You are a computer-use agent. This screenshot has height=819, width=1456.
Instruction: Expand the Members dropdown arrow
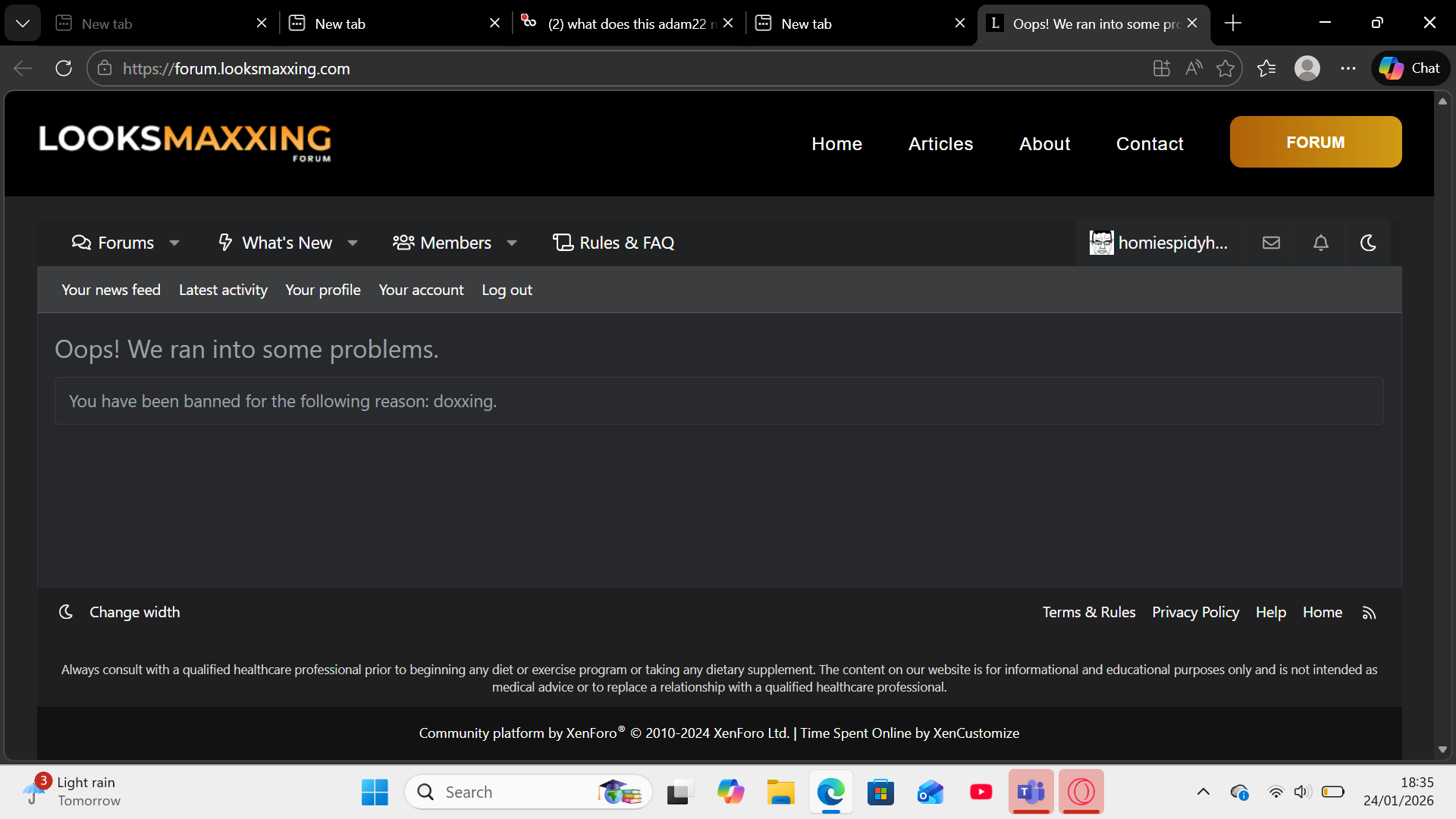pos(512,243)
